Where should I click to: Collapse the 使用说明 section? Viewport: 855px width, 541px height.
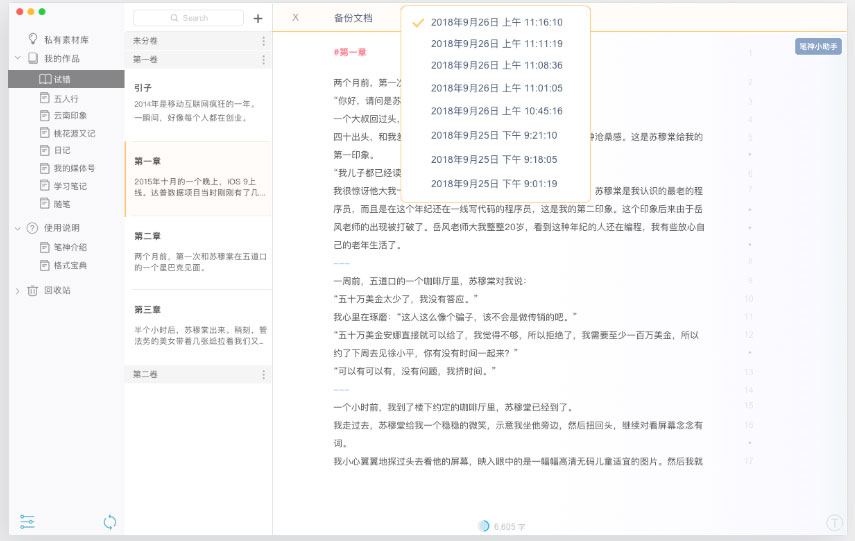click(x=17, y=228)
